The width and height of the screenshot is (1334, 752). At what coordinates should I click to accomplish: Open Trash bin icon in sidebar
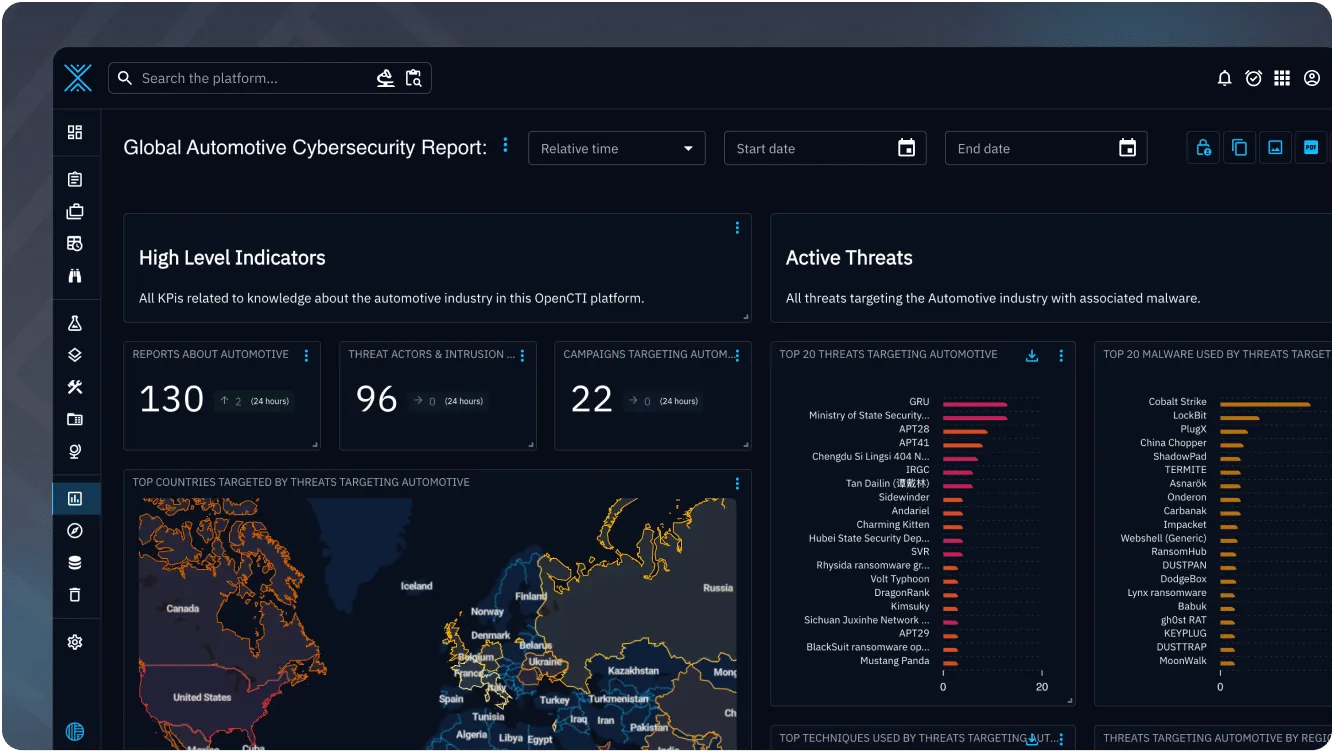click(75, 595)
